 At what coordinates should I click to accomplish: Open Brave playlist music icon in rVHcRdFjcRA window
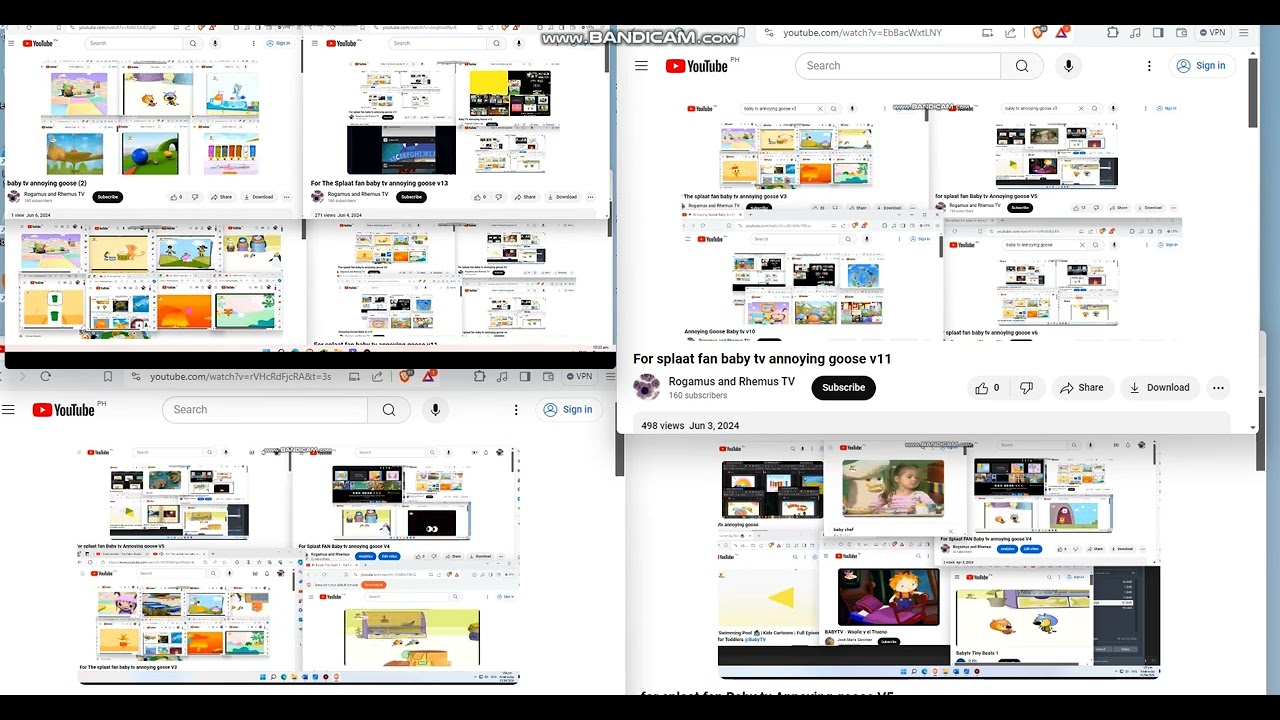click(502, 377)
